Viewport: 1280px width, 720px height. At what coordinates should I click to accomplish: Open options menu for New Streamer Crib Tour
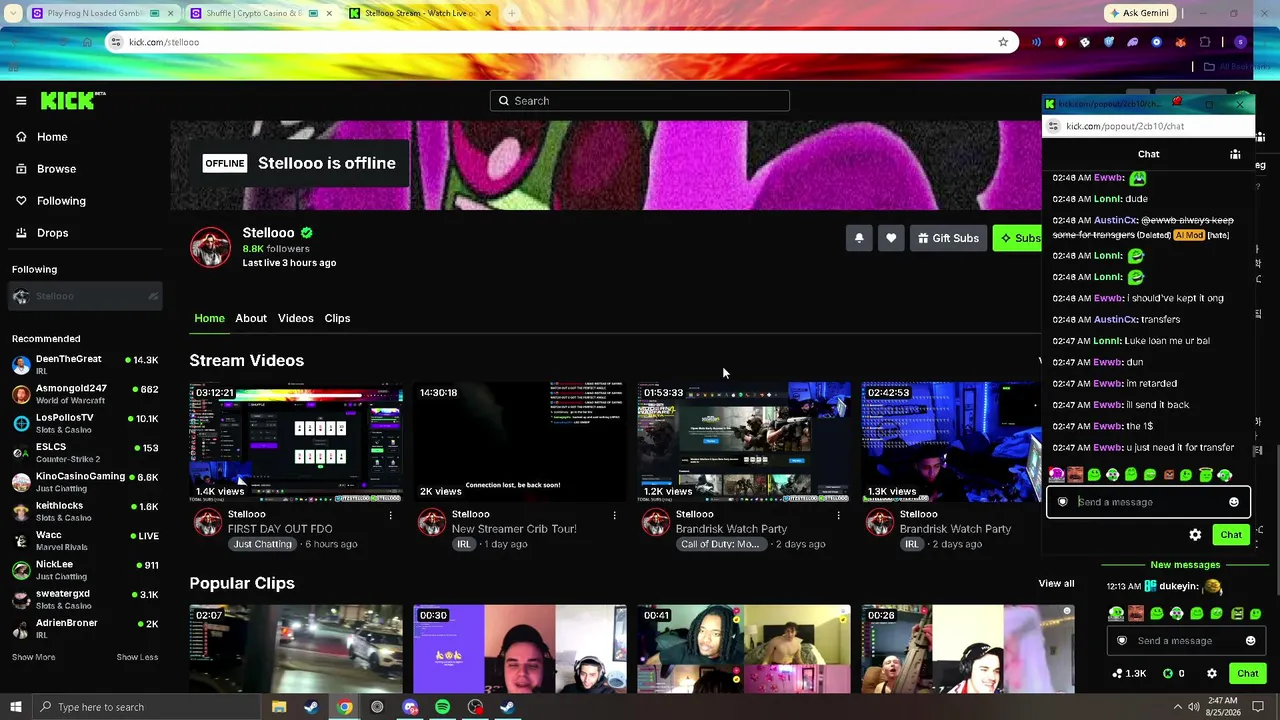pos(614,515)
